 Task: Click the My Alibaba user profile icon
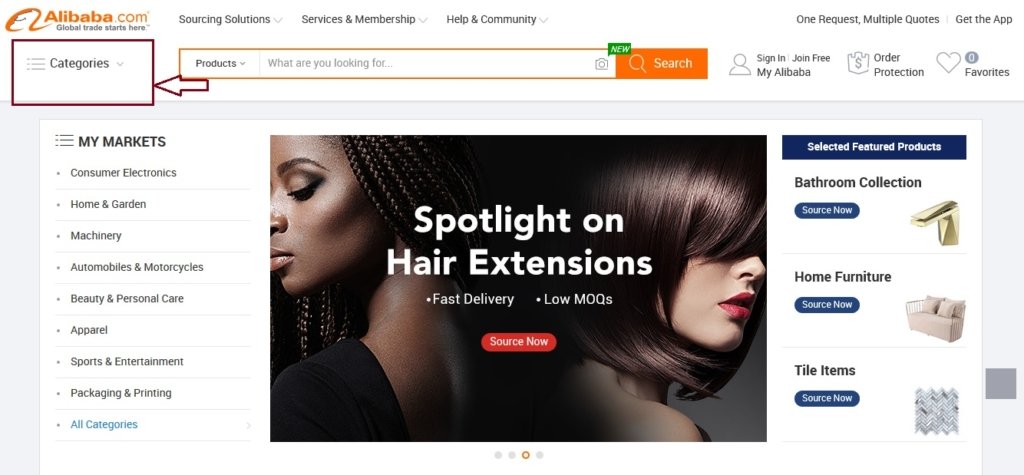(740, 64)
